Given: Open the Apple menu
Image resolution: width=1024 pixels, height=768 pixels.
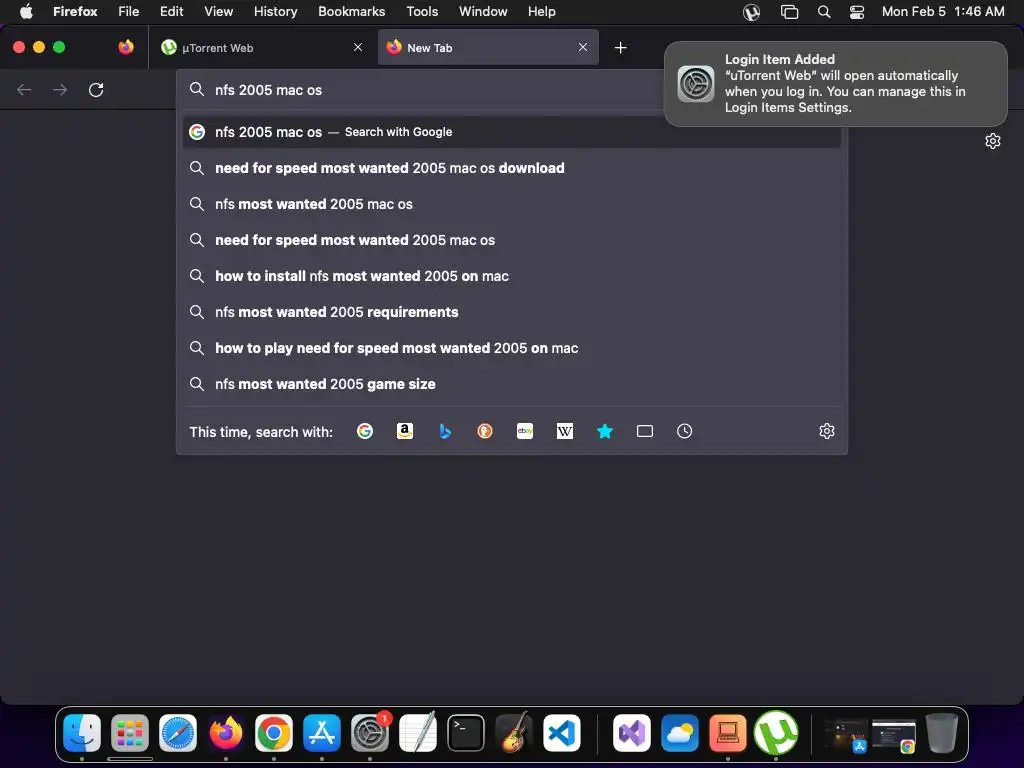Looking at the screenshot, I should pos(25,11).
